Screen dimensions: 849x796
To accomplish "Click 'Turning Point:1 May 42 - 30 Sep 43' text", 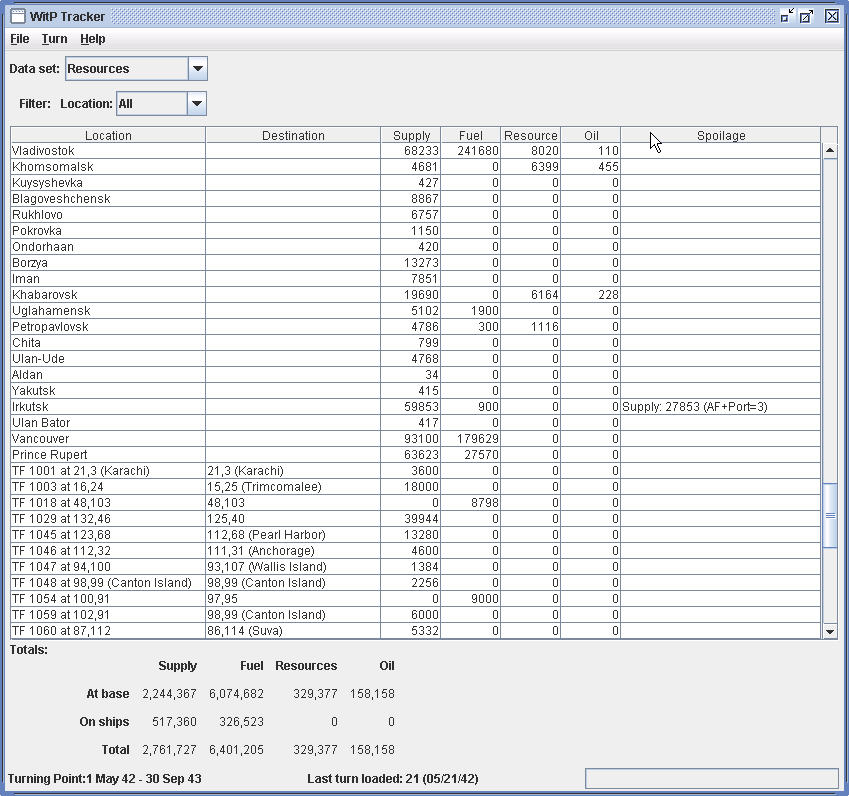I will [x=105, y=779].
